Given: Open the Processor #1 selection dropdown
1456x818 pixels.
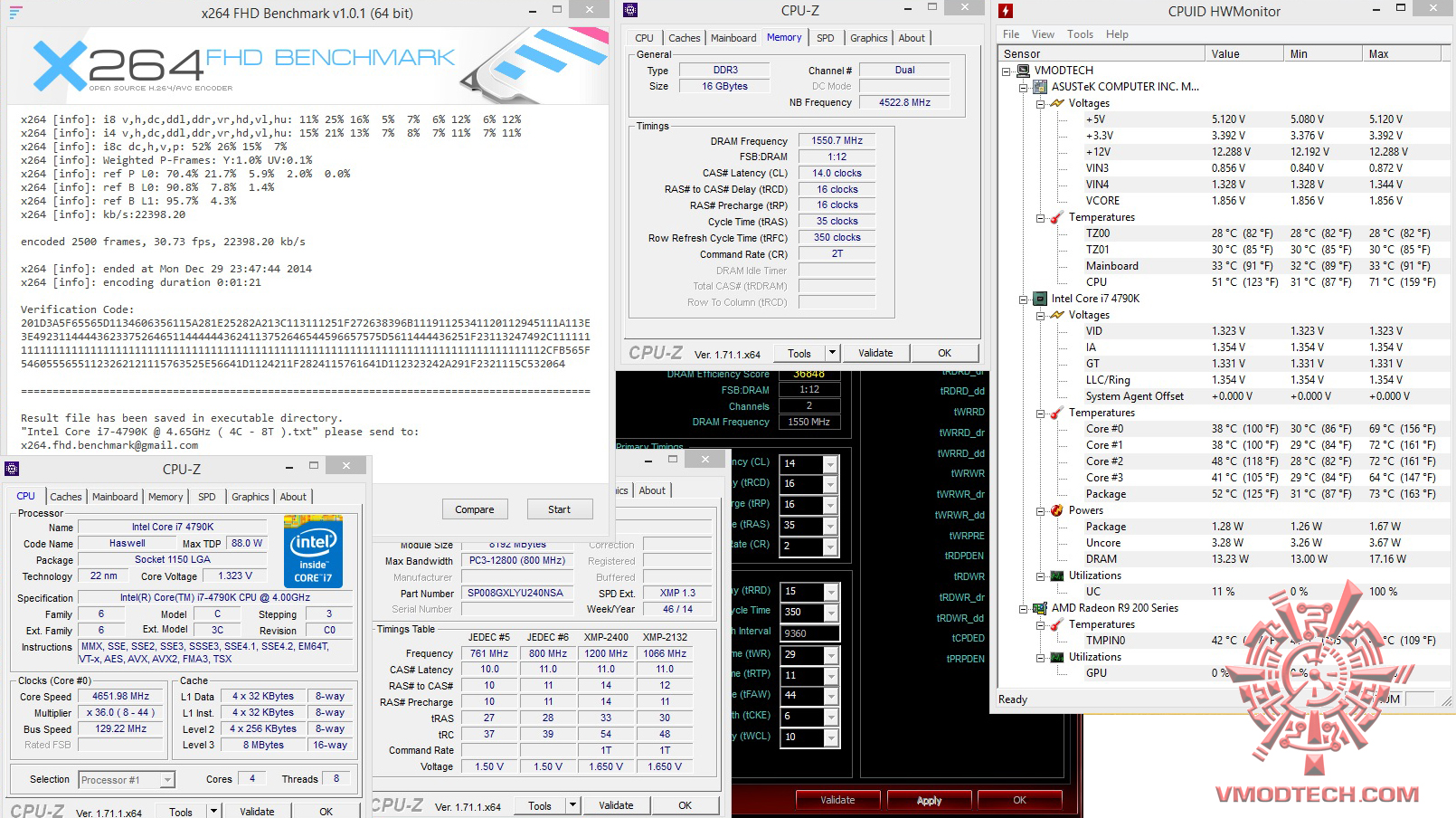Looking at the screenshot, I should point(167,779).
